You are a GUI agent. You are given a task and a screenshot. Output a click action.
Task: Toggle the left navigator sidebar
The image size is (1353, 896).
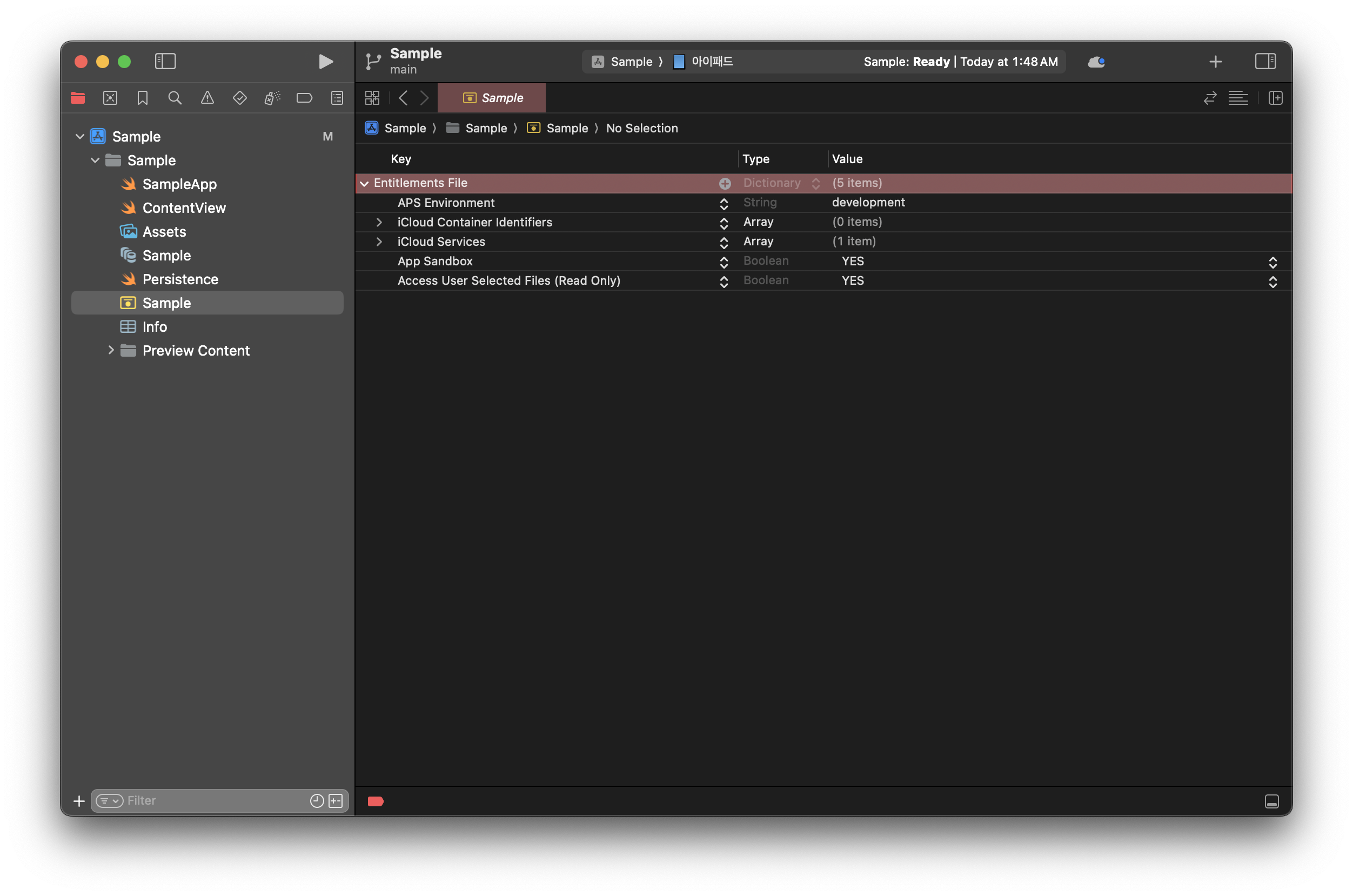click(165, 61)
